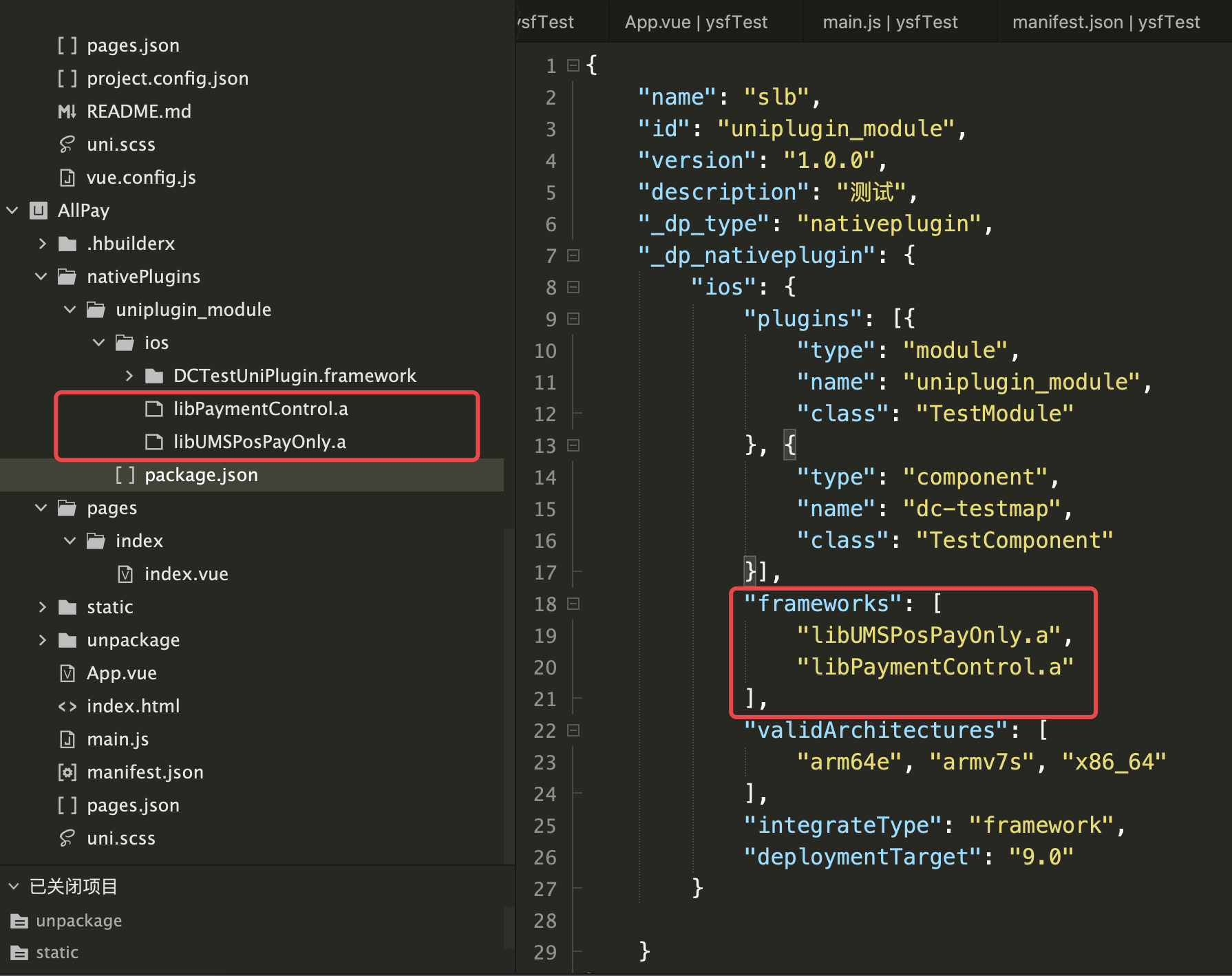This screenshot has width=1232, height=976.
Task: Click the scss icon next to the top uni.scss
Action: (67, 145)
